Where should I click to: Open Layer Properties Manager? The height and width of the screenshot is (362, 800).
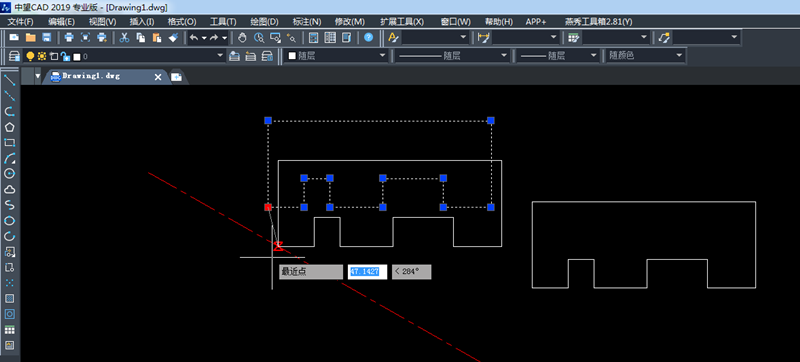pos(15,56)
